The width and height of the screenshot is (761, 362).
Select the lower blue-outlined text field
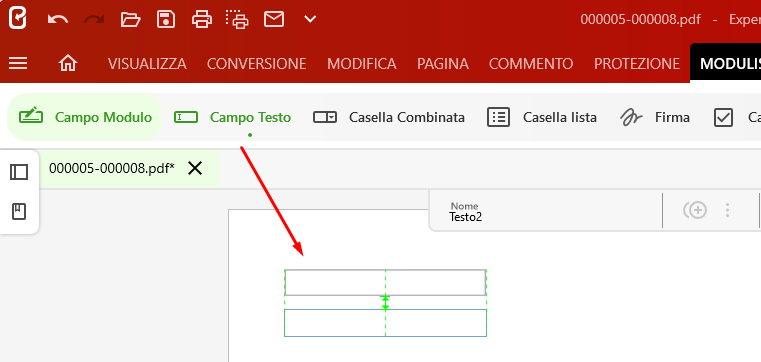coord(385,323)
